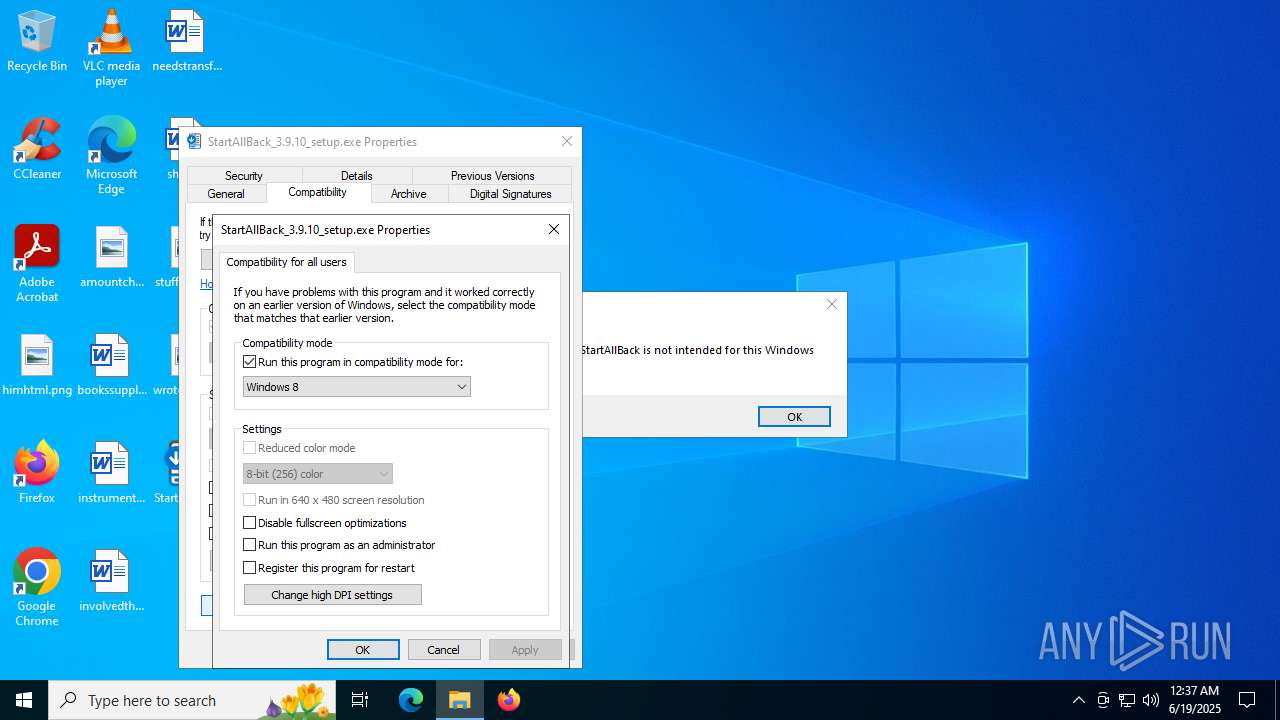
Task: Switch to the General tab
Action: tap(226, 194)
